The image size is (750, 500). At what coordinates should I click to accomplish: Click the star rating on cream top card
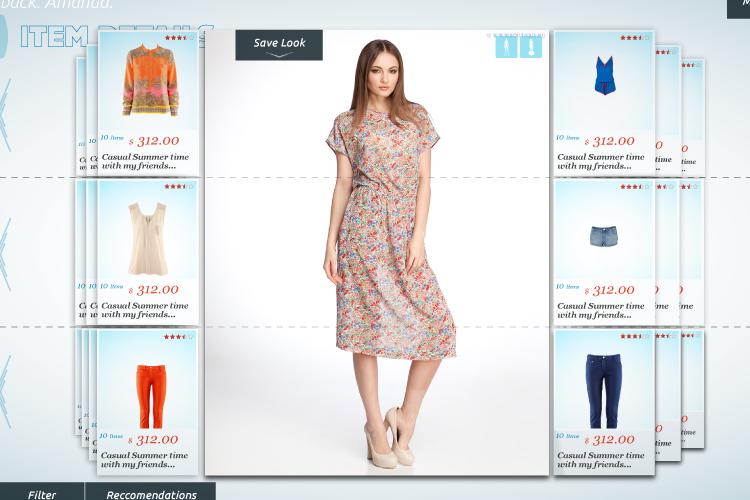(179, 187)
